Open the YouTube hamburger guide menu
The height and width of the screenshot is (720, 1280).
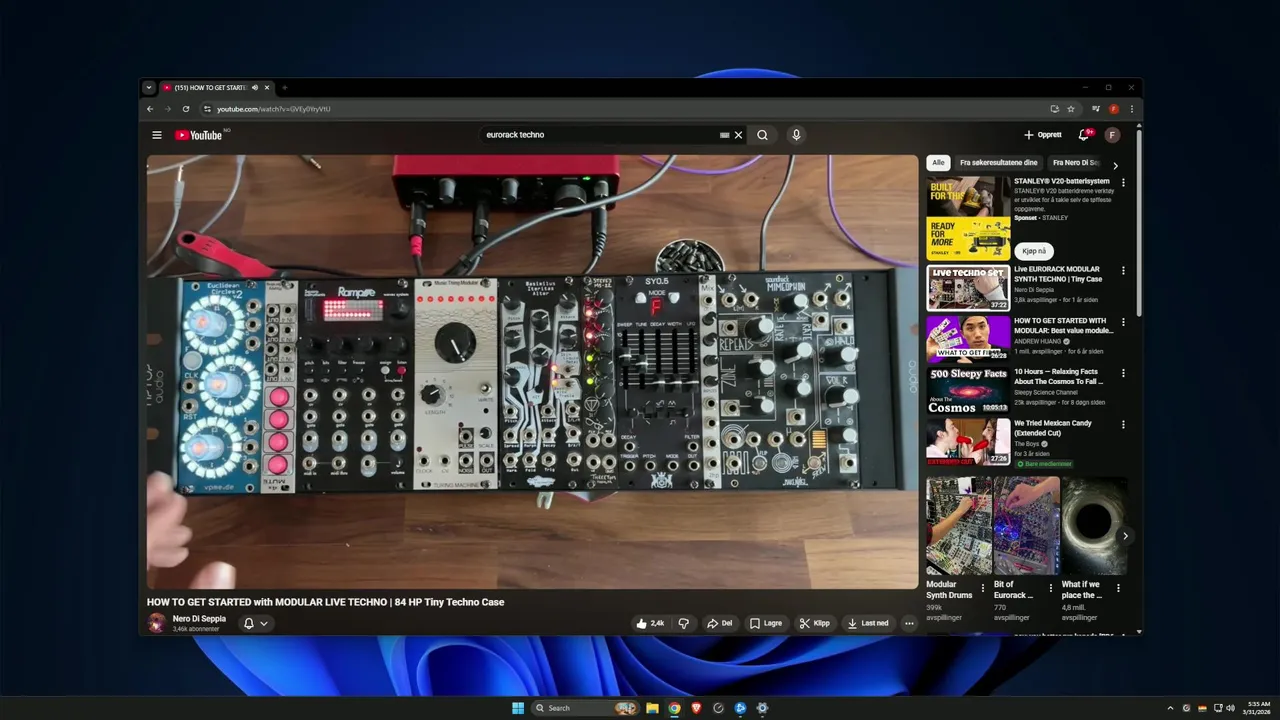tap(156, 135)
